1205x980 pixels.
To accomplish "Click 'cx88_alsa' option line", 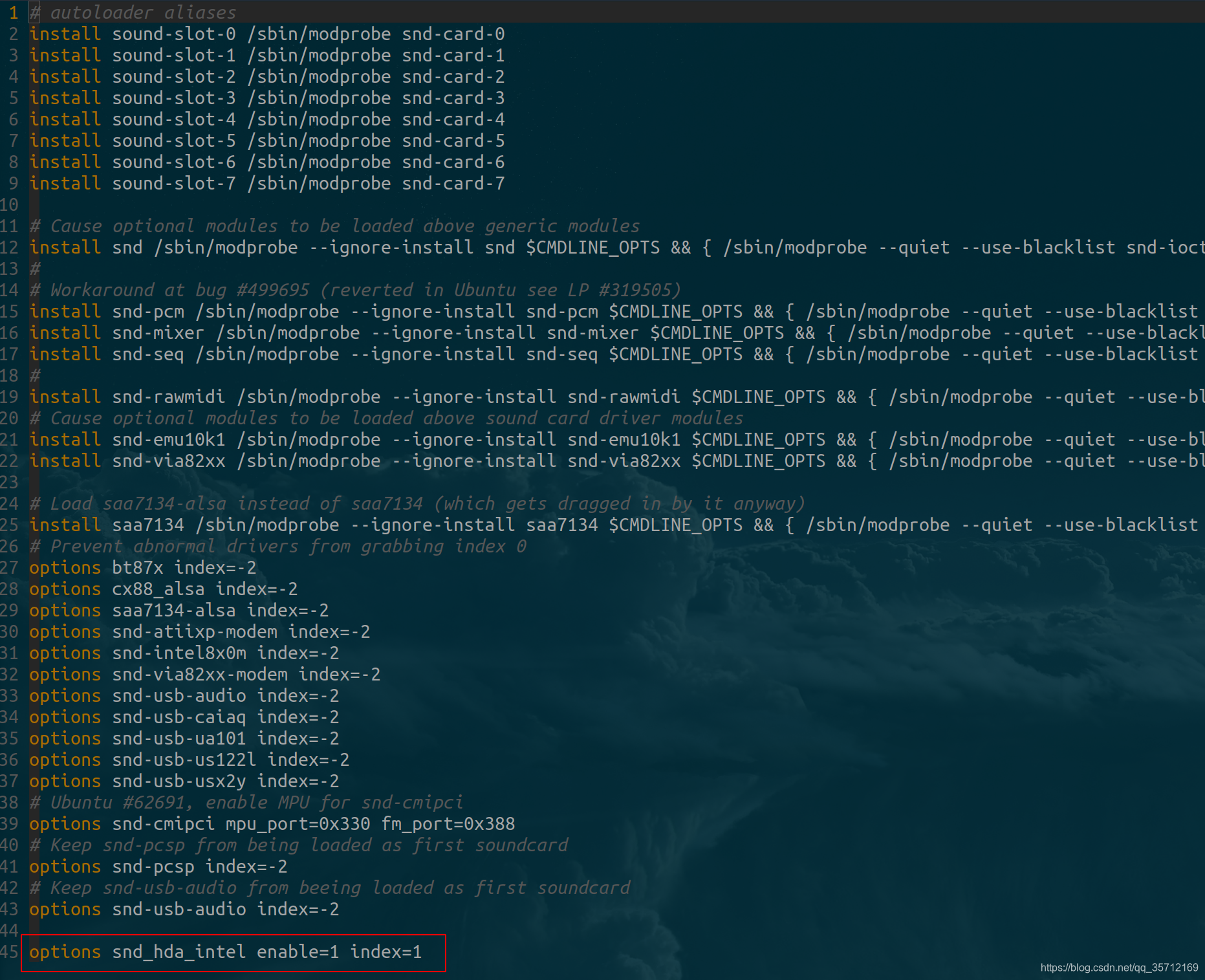I will point(164,589).
